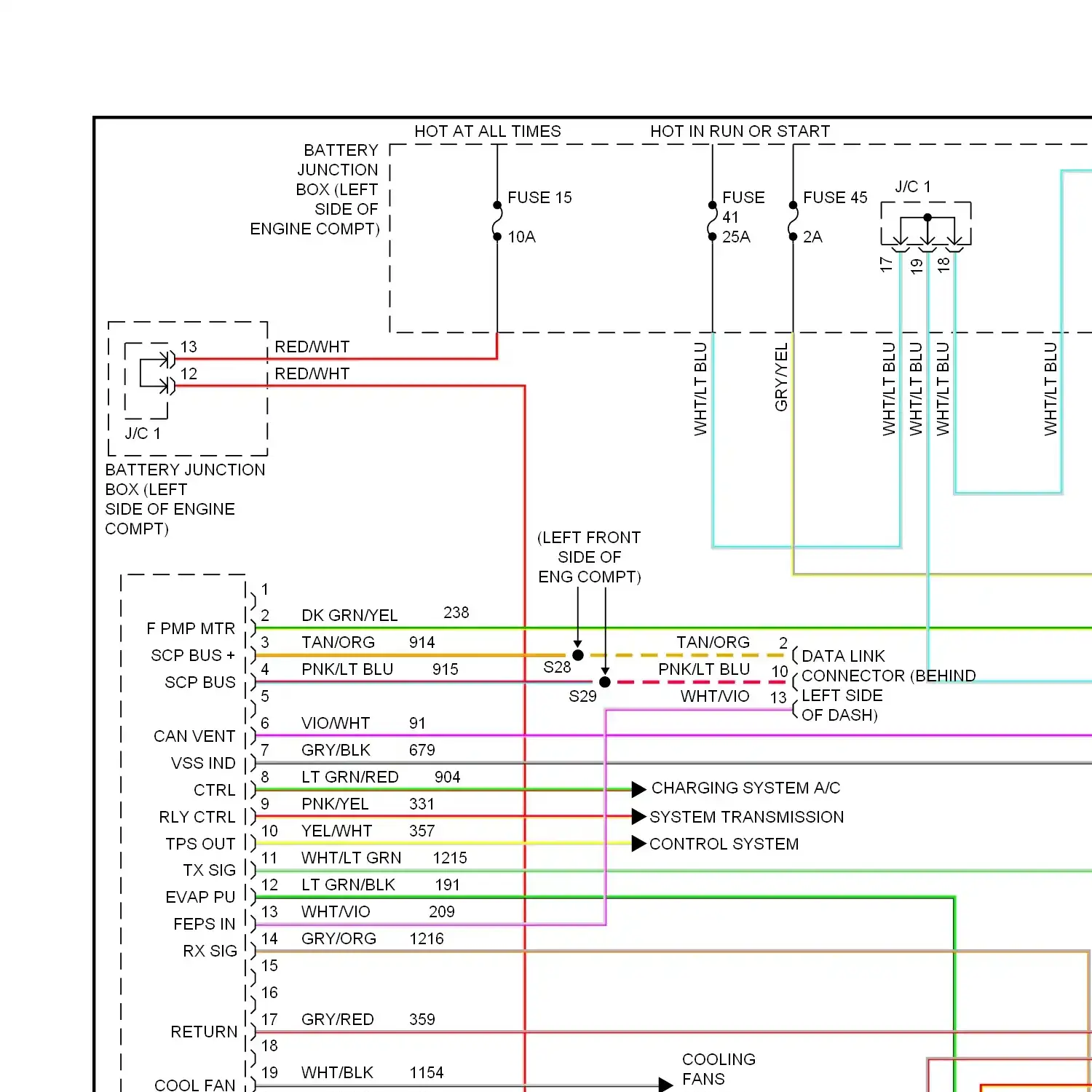
Task: Click the VIO/WHT wire label
Action: [336, 723]
